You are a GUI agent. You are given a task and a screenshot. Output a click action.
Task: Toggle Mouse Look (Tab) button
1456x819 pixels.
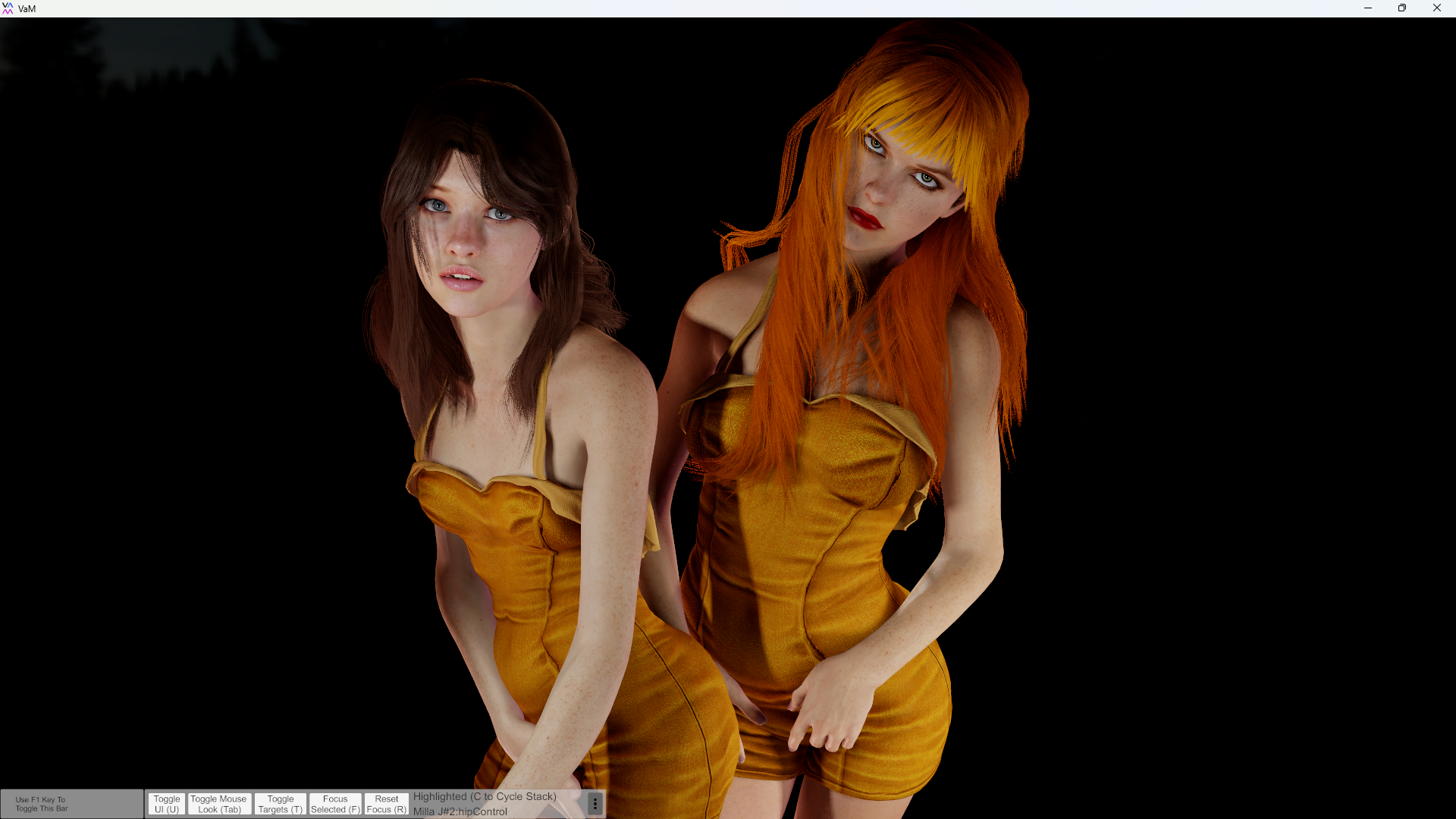[x=218, y=804]
